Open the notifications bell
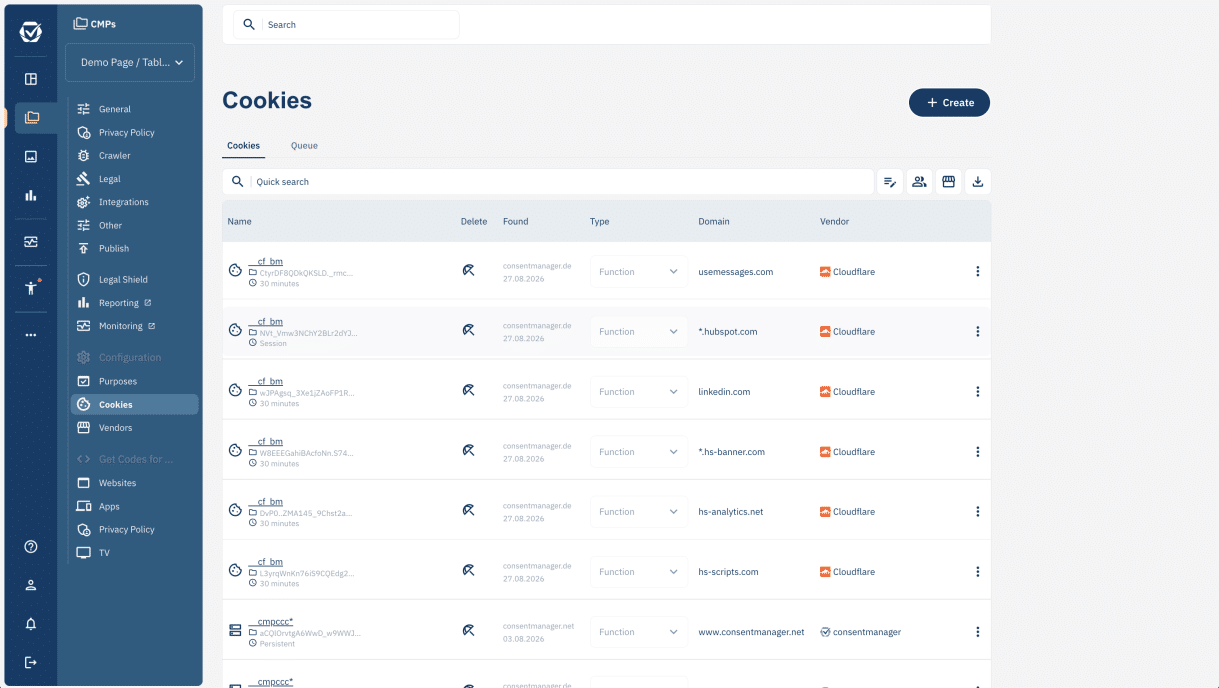The image size is (1219, 688). click(31, 624)
